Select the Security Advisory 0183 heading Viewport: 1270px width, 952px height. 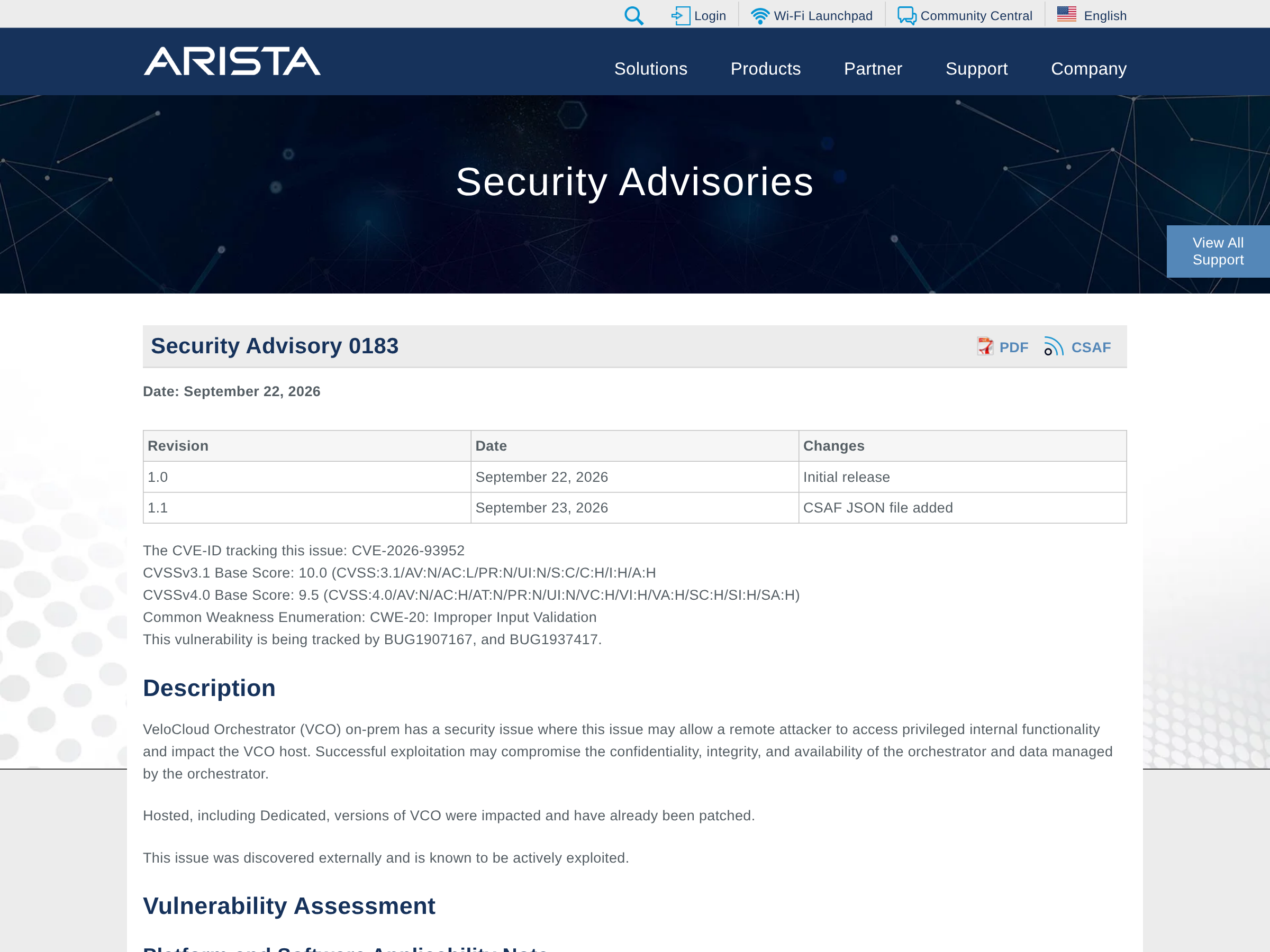[275, 346]
